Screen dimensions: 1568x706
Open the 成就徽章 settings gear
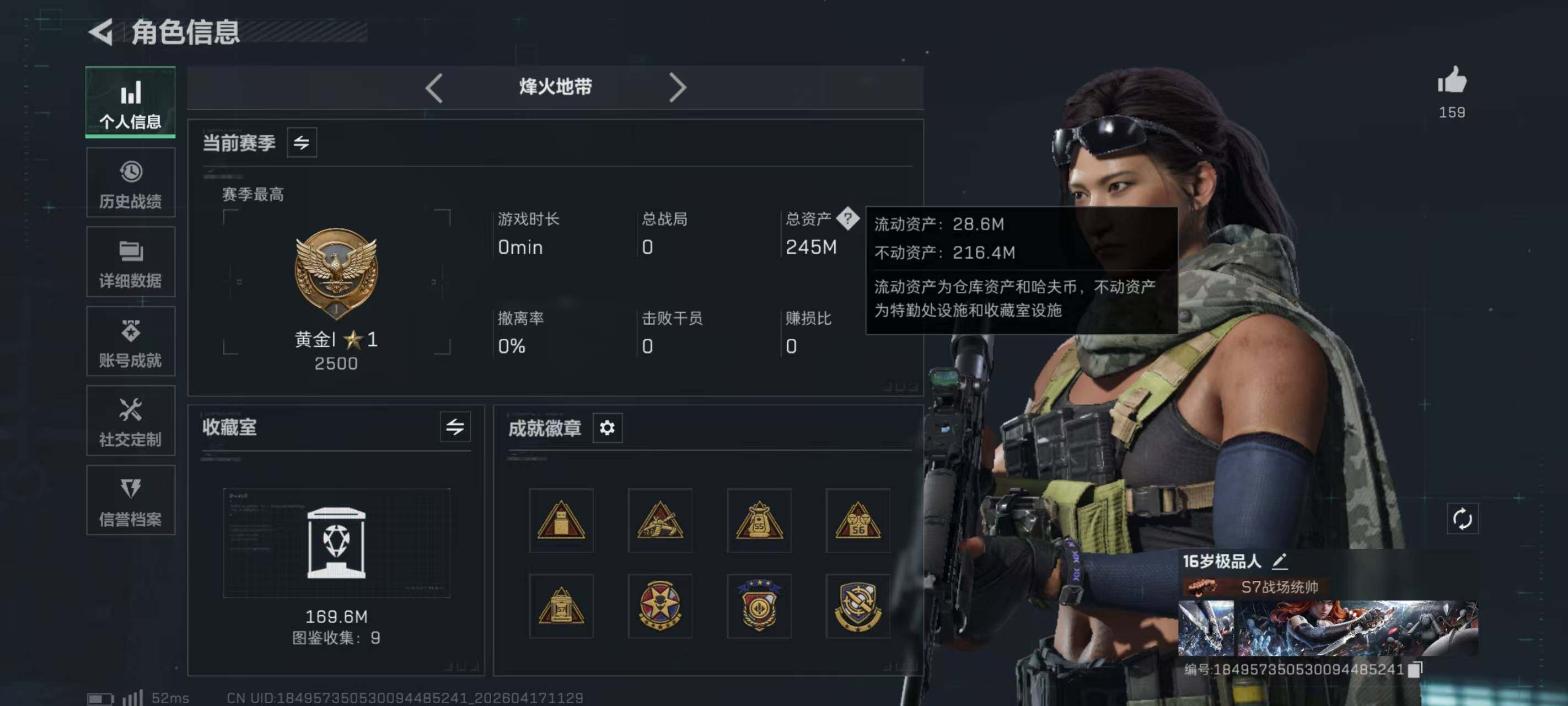click(x=607, y=428)
